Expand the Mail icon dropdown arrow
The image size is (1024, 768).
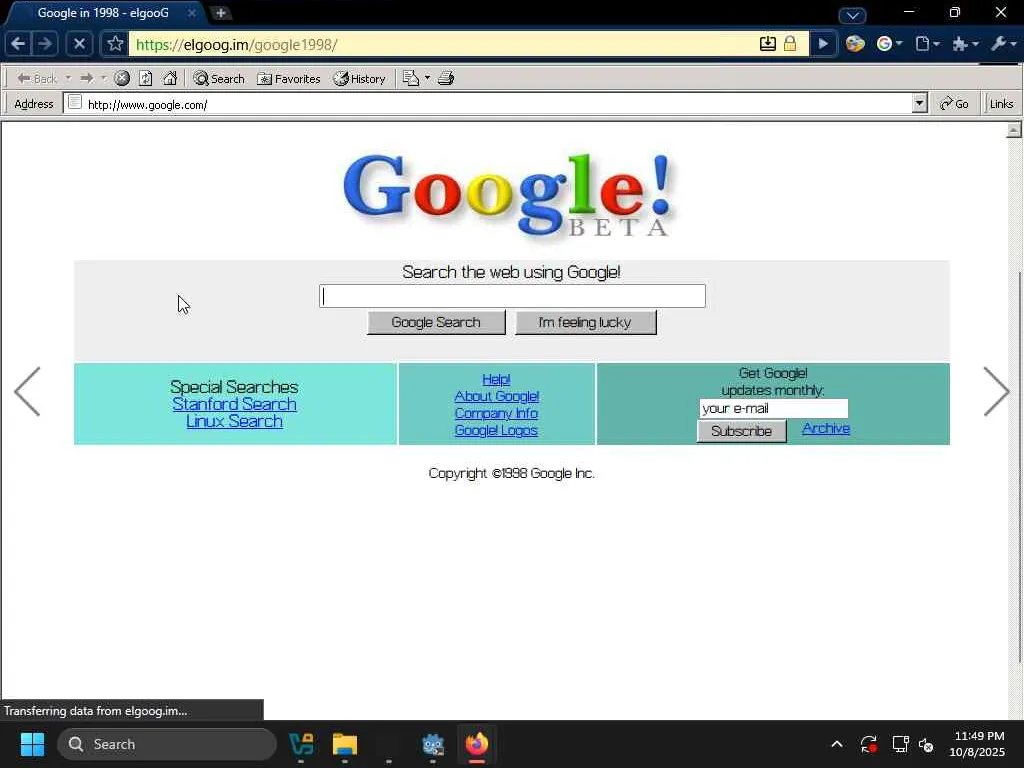[427, 78]
